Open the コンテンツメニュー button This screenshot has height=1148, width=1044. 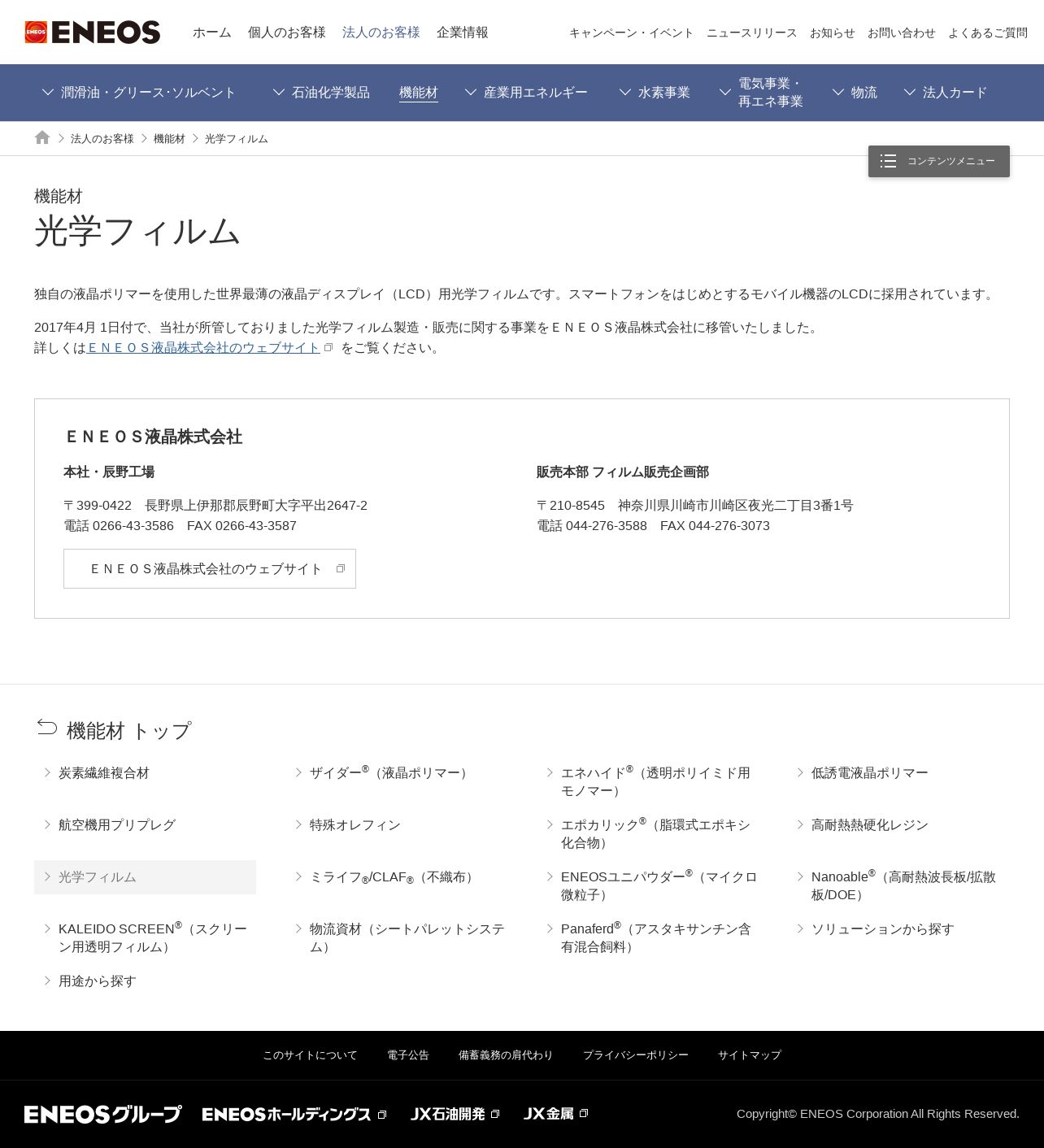939,161
